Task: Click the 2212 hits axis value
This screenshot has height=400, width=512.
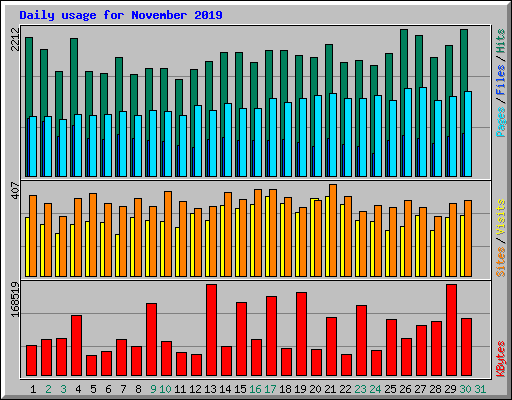Action: pos(16,40)
